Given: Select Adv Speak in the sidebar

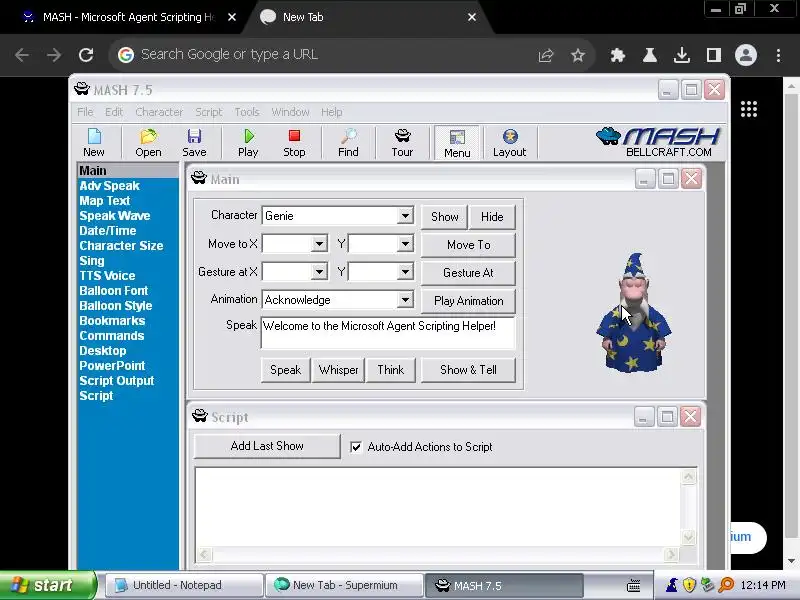Looking at the screenshot, I should (x=109, y=186).
